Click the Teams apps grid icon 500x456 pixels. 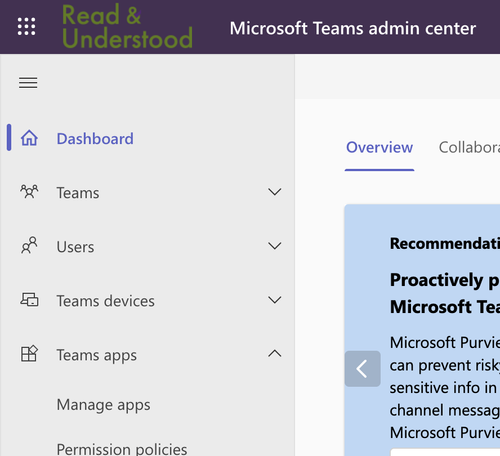coord(29,354)
